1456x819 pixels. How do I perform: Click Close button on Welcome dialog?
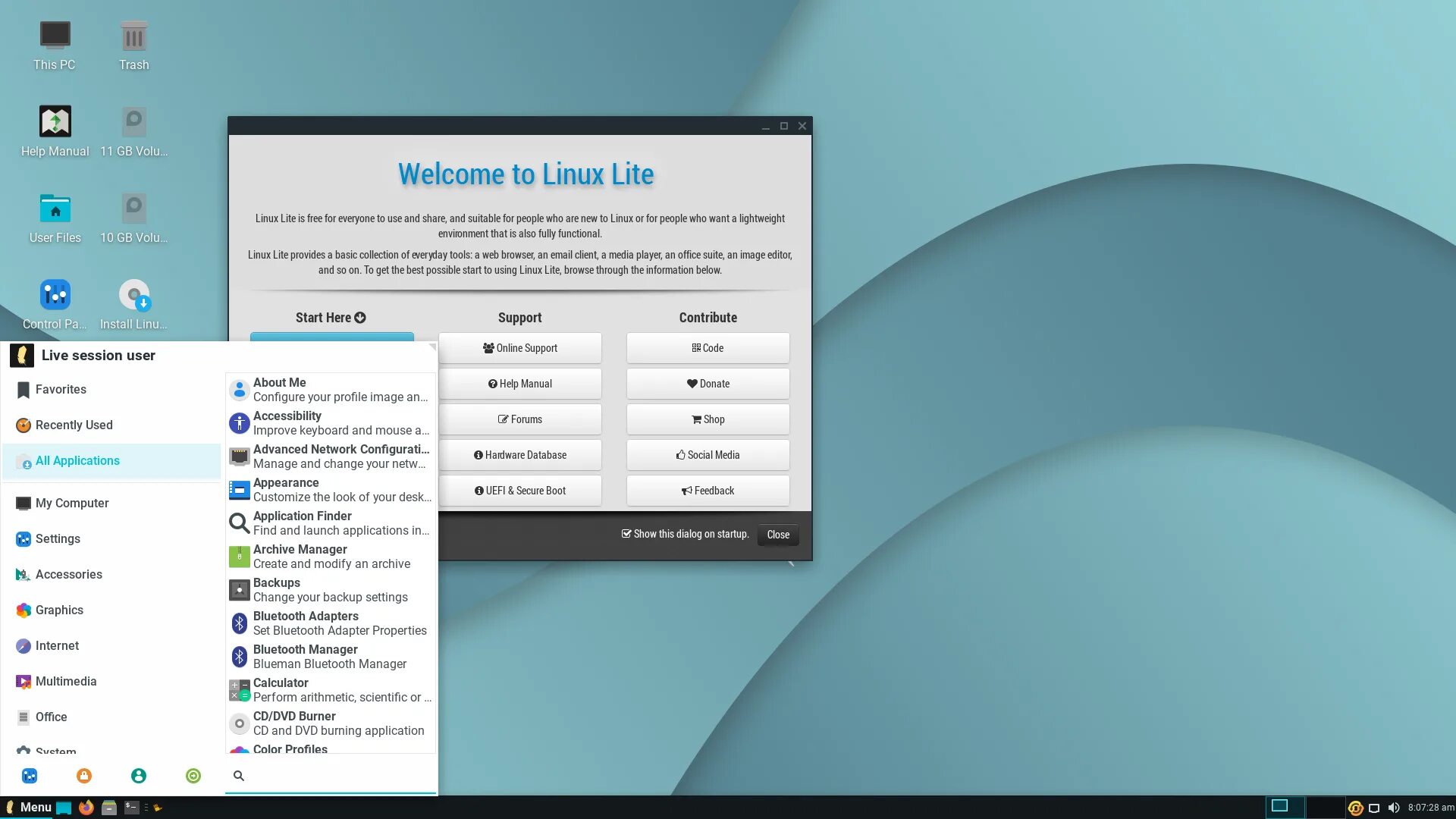tap(778, 534)
